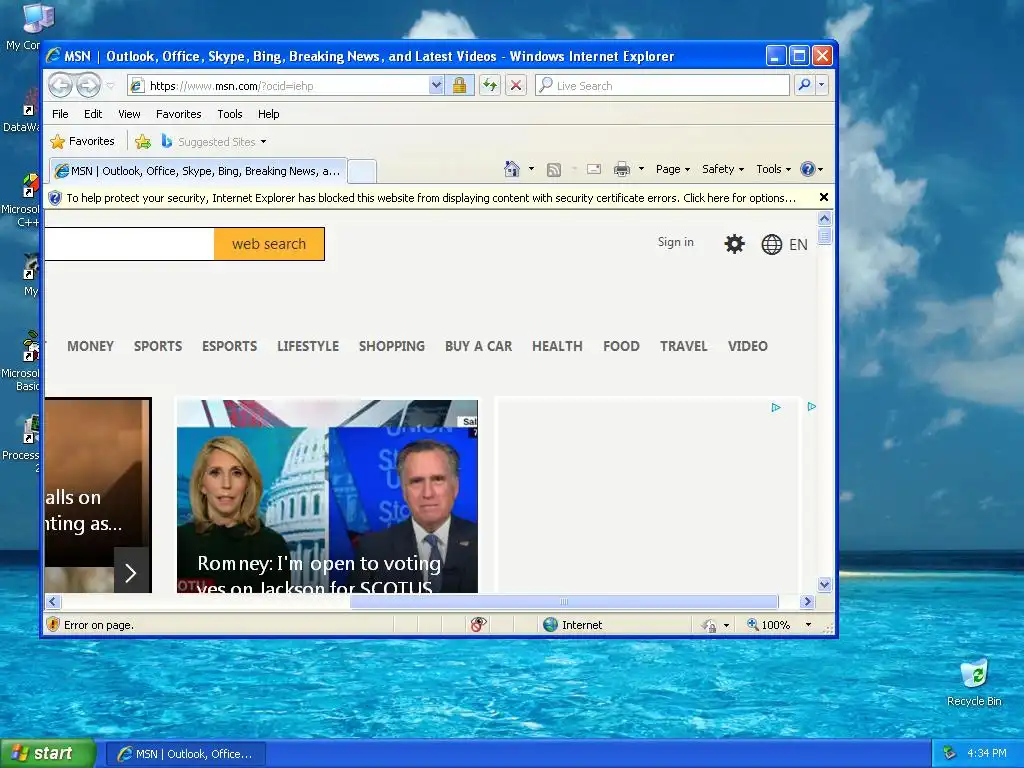Click the Windows Start button

(x=48, y=754)
